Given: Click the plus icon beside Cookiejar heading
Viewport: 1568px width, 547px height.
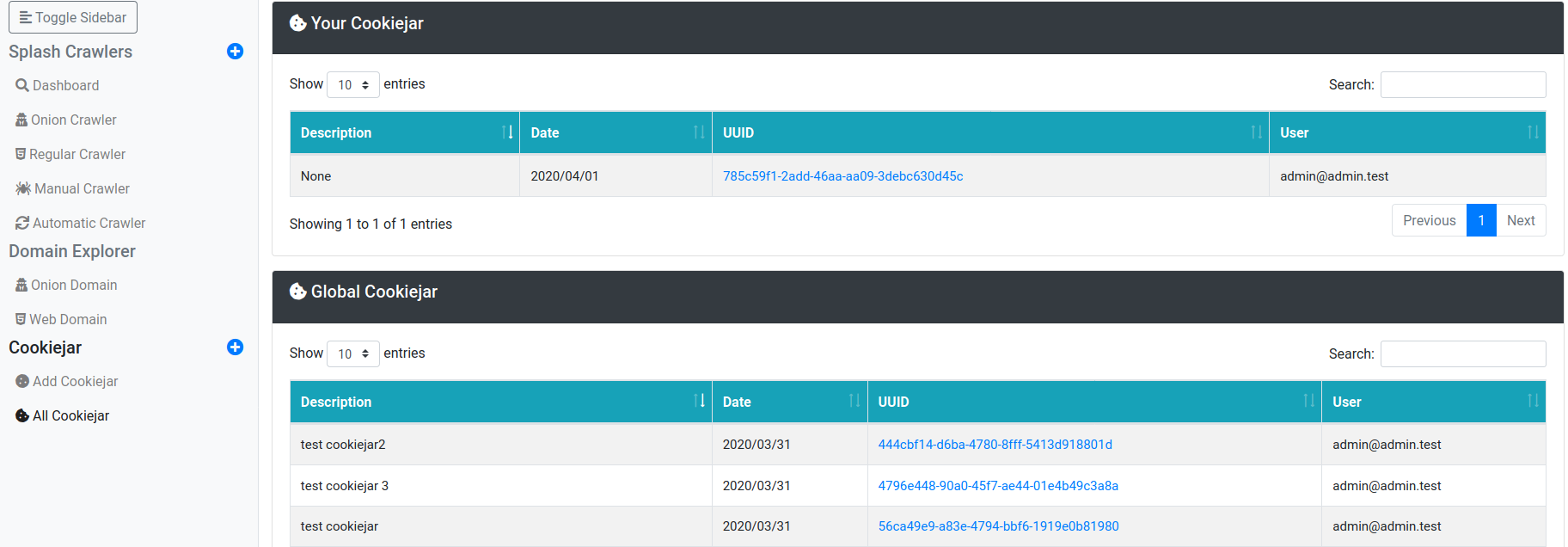Looking at the screenshot, I should click(235, 347).
